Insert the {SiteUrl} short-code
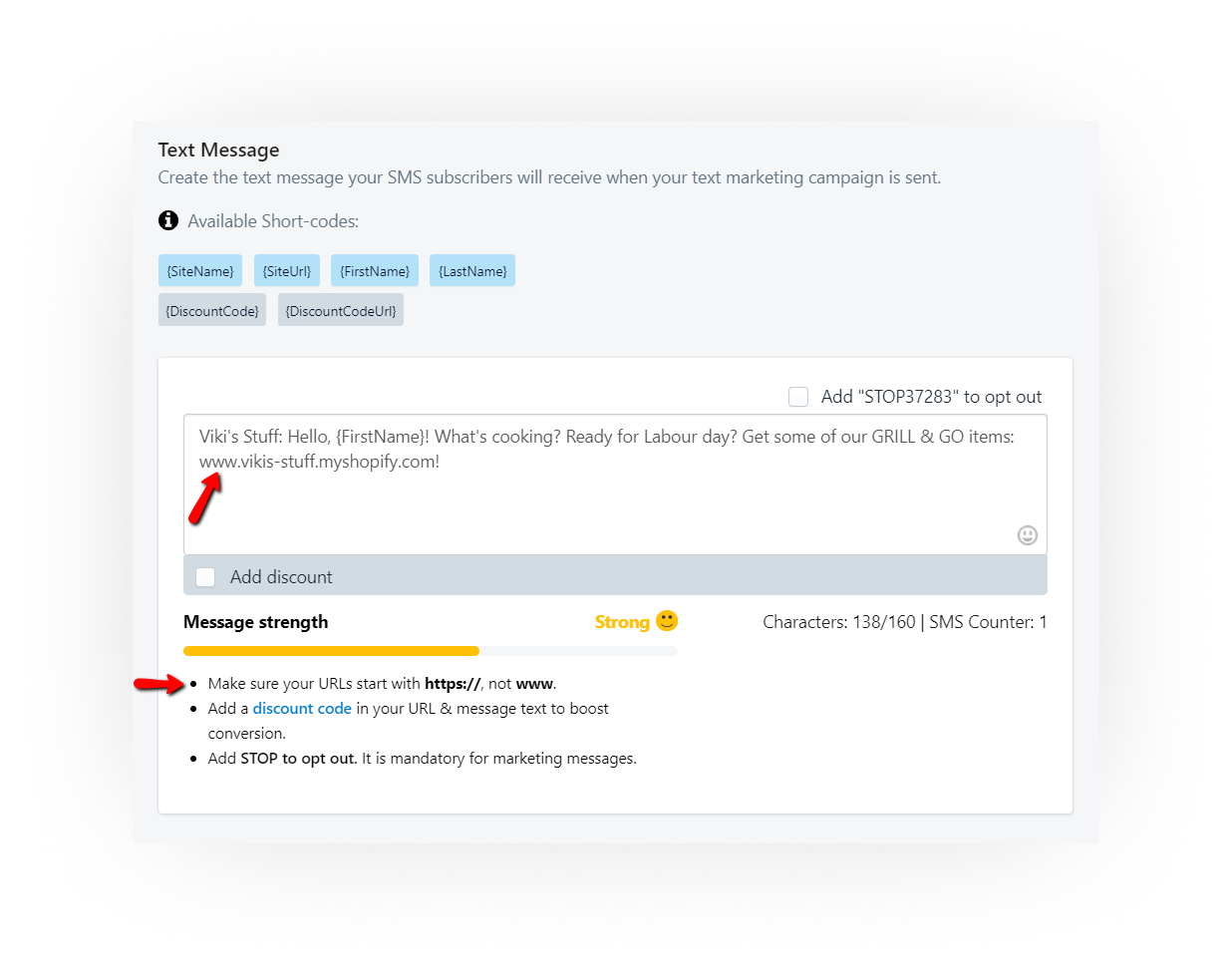 coord(287,271)
